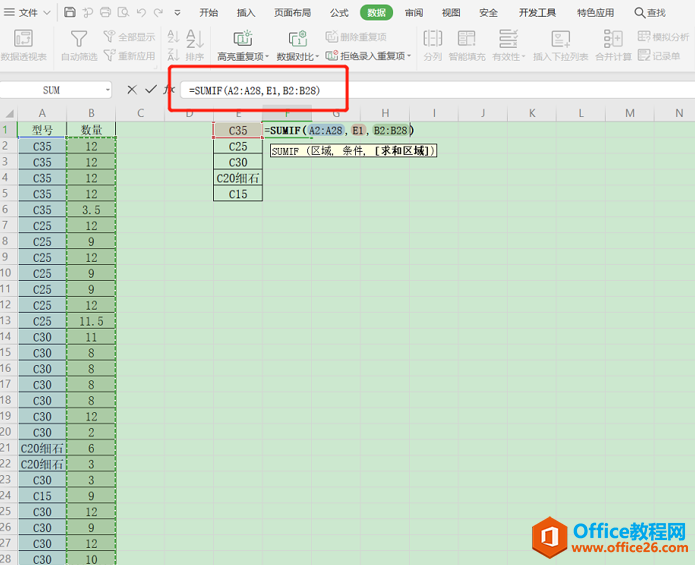Click the 有效性 validation icon
The image size is (695, 565).
click(x=508, y=39)
